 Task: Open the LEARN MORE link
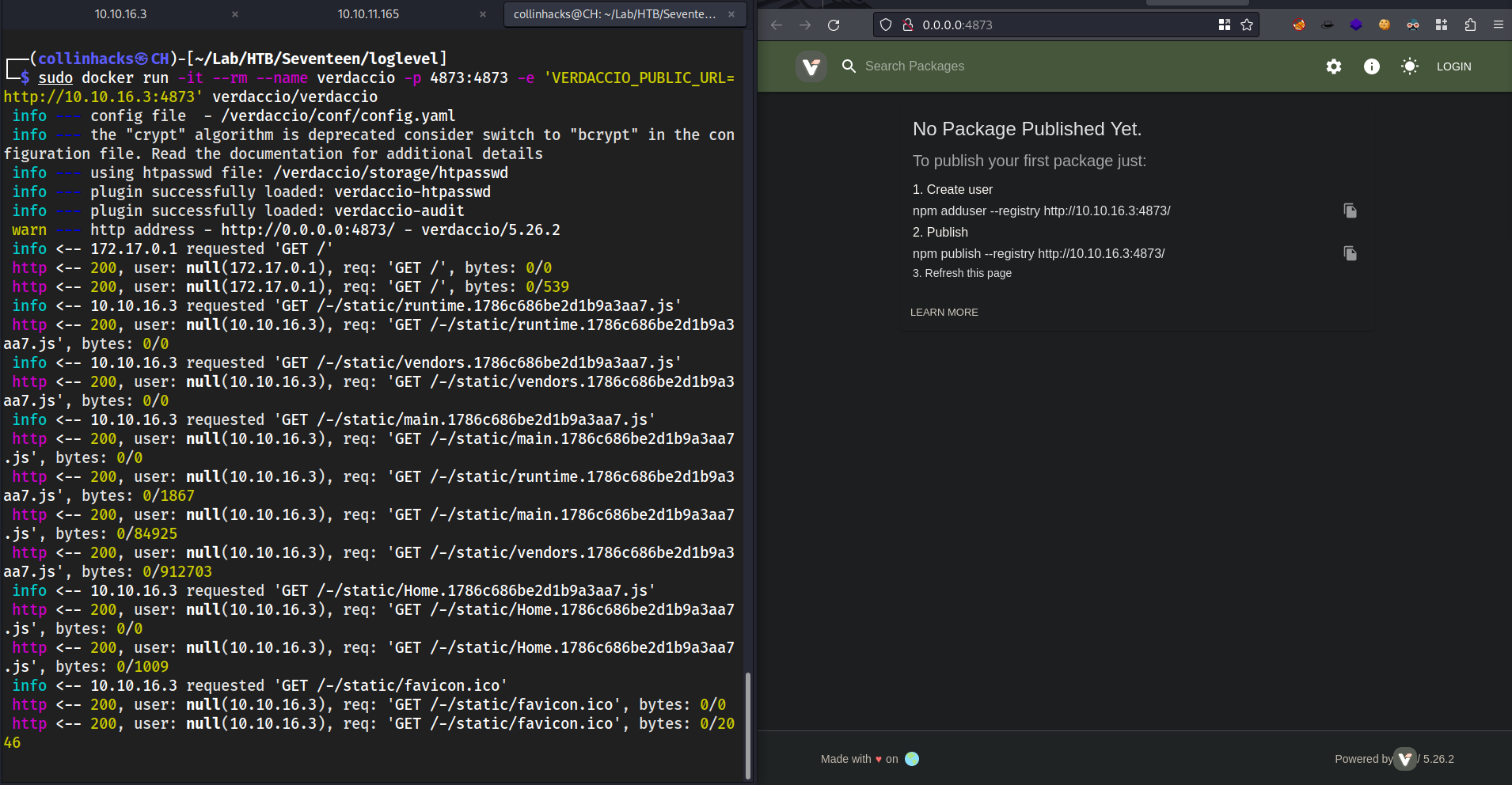coord(944,313)
